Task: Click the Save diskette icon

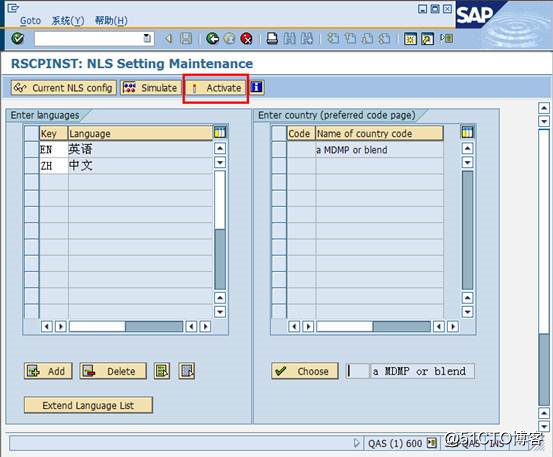Action: coord(186,38)
